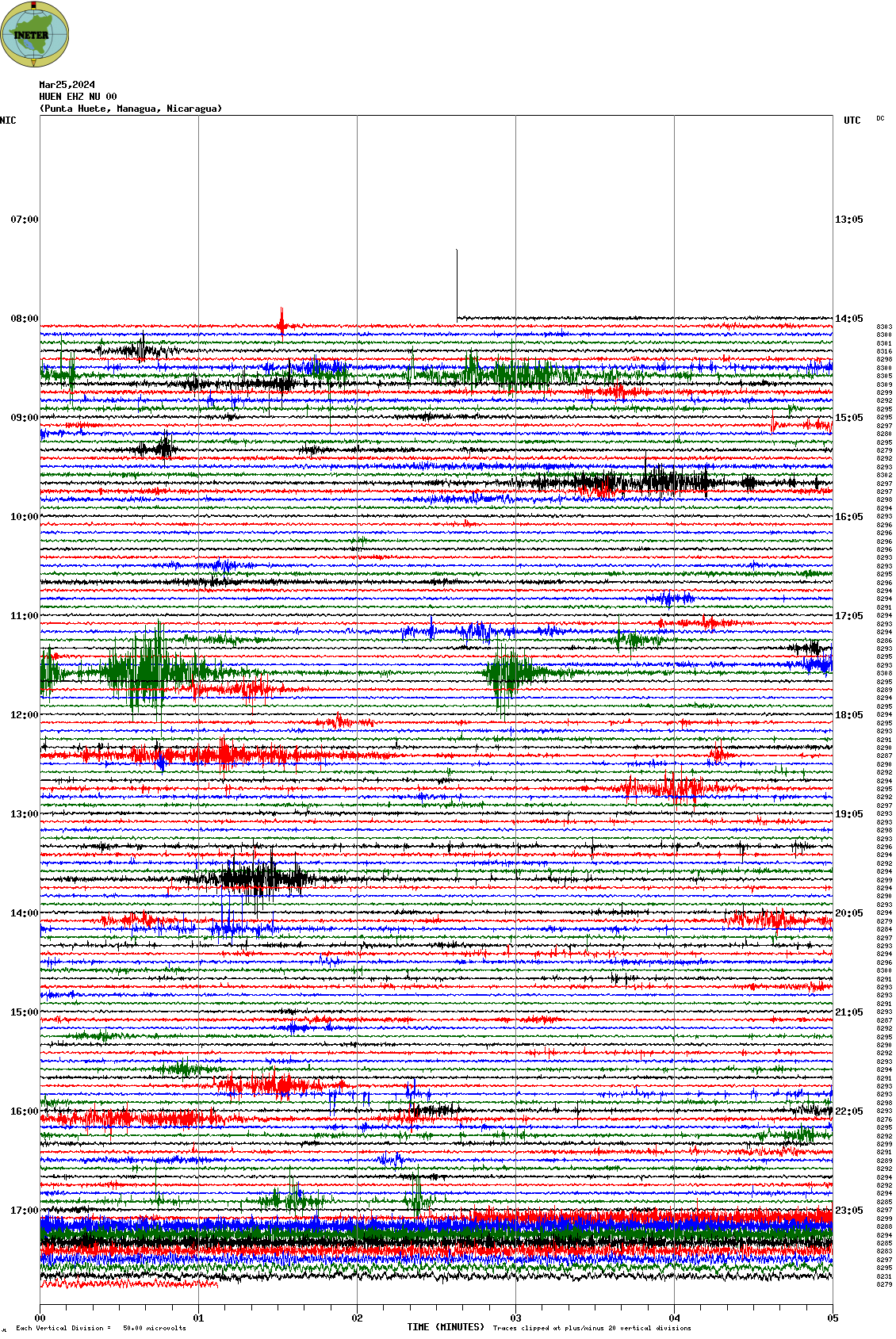Click the Mar25,2024 date label
This screenshot has width=896, height=1339.
67,85
